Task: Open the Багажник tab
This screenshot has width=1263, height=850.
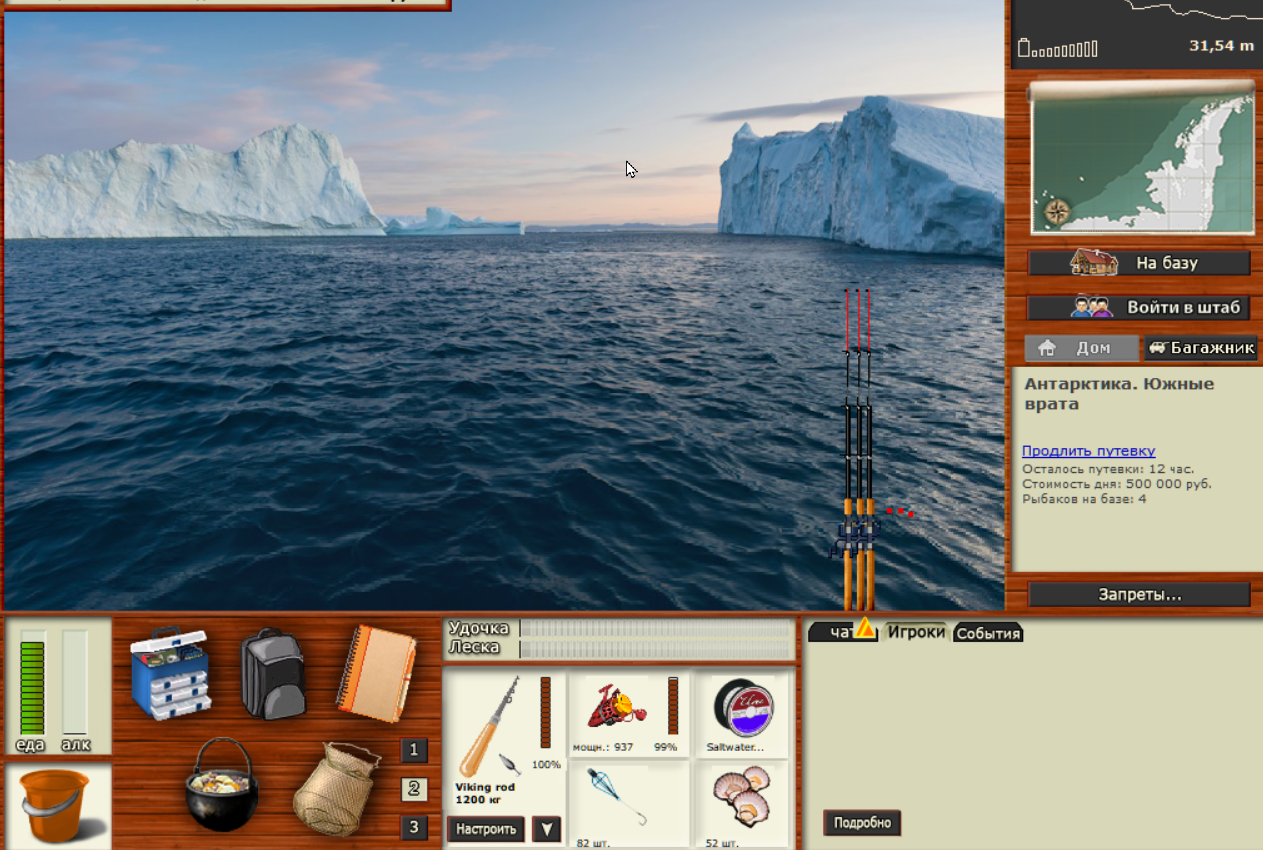Action: click(x=1201, y=348)
